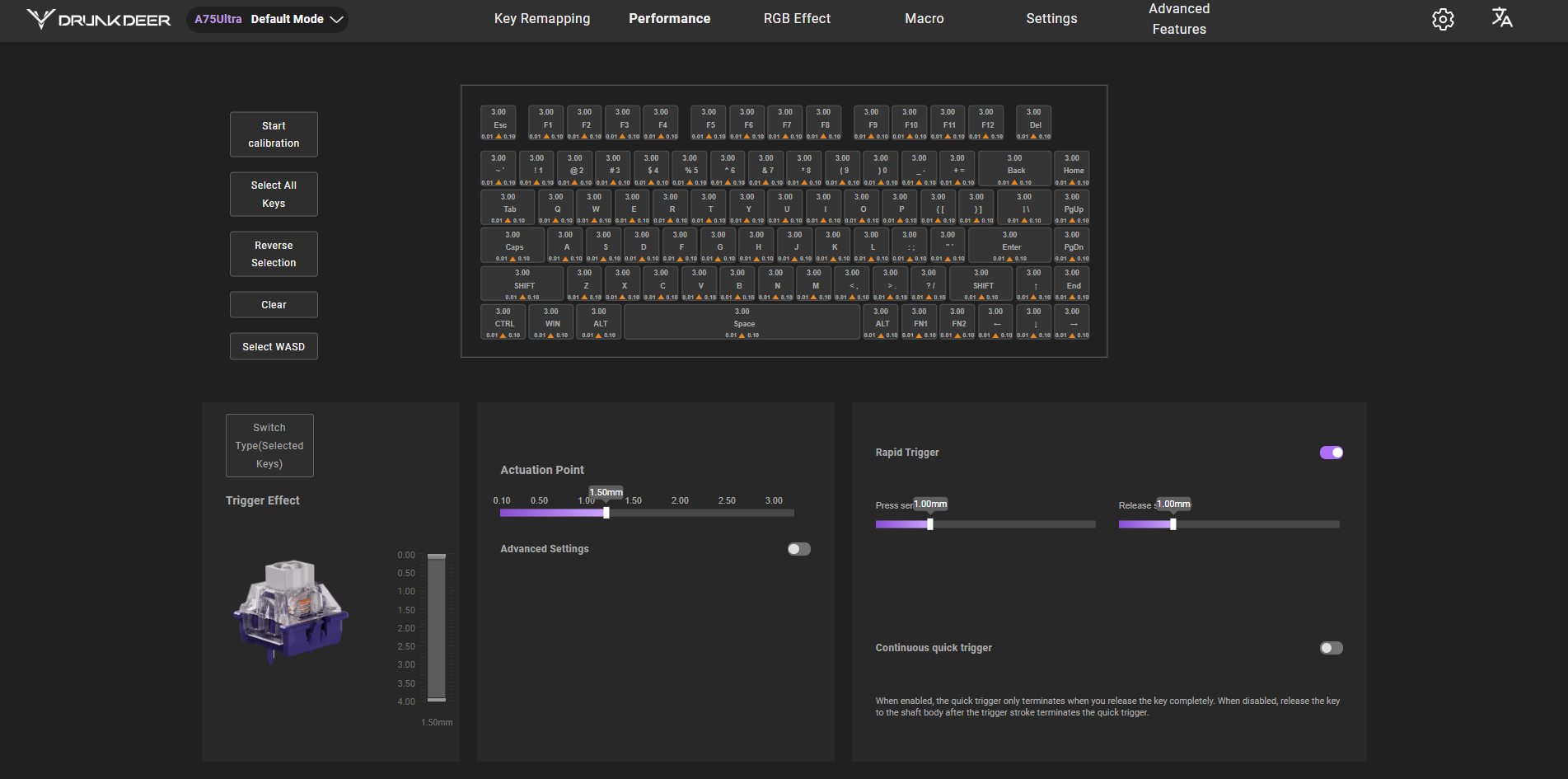Click the Start calibration button
Image resolution: width=1568 pixels, height=779 pixels.
[x=274, y=134]
